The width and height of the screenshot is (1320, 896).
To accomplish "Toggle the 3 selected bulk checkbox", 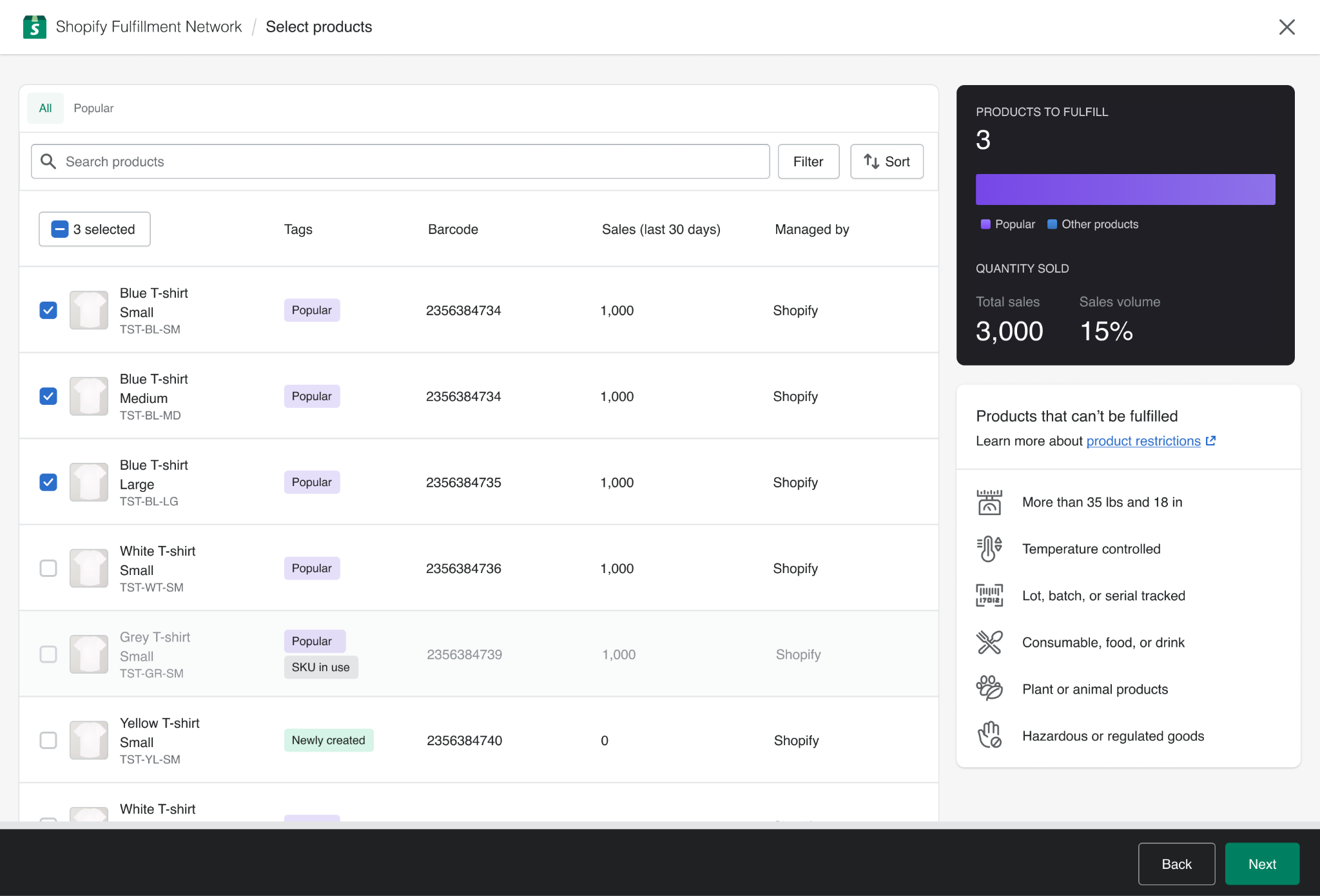I will click(60, 229).
